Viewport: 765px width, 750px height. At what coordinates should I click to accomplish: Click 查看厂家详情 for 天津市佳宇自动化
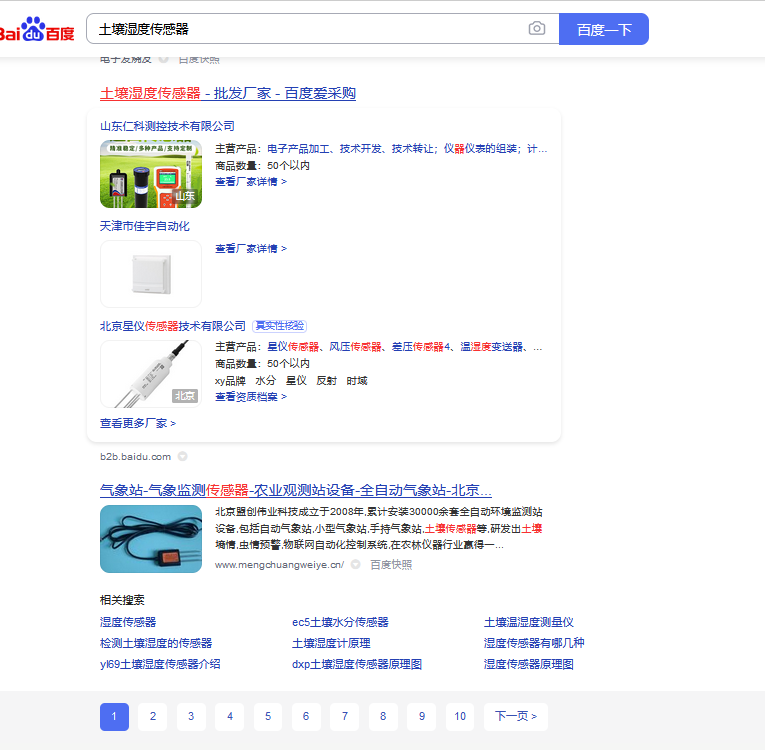(251, 248)
